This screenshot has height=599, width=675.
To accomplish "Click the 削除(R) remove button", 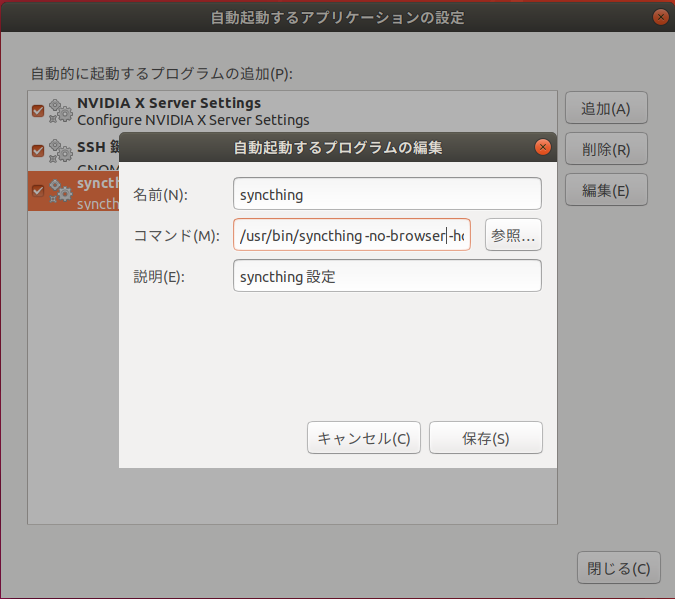I will pos(606,149).
